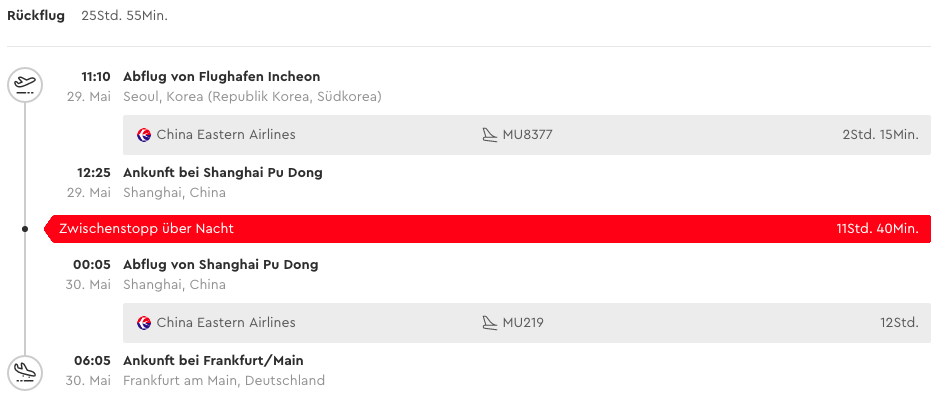Click the departing plane icon at Incheon
Image resolution: width=942 pixels, height=401 pixels.
click(x=25, y=85)
